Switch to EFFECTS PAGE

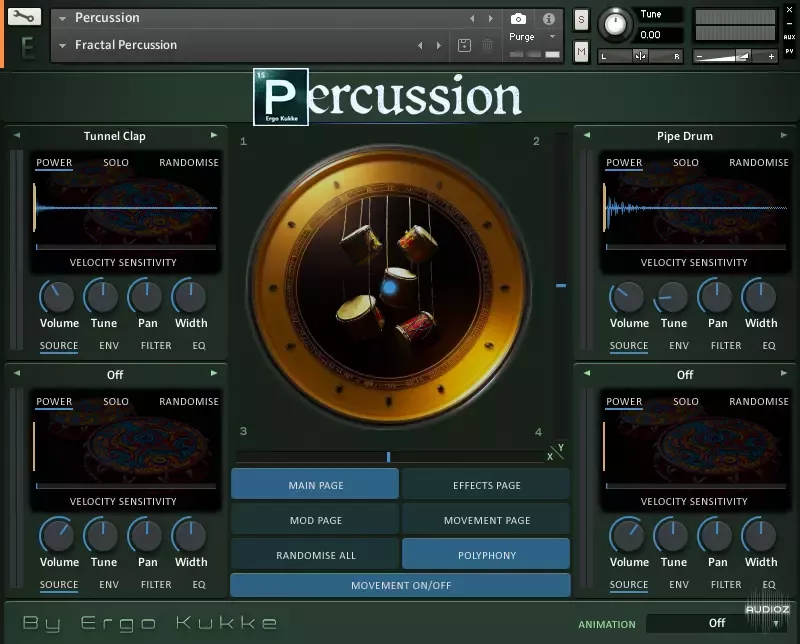[486, 484]
